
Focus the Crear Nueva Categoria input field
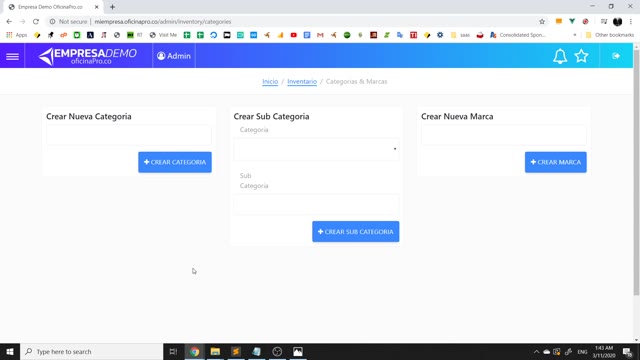129,135
